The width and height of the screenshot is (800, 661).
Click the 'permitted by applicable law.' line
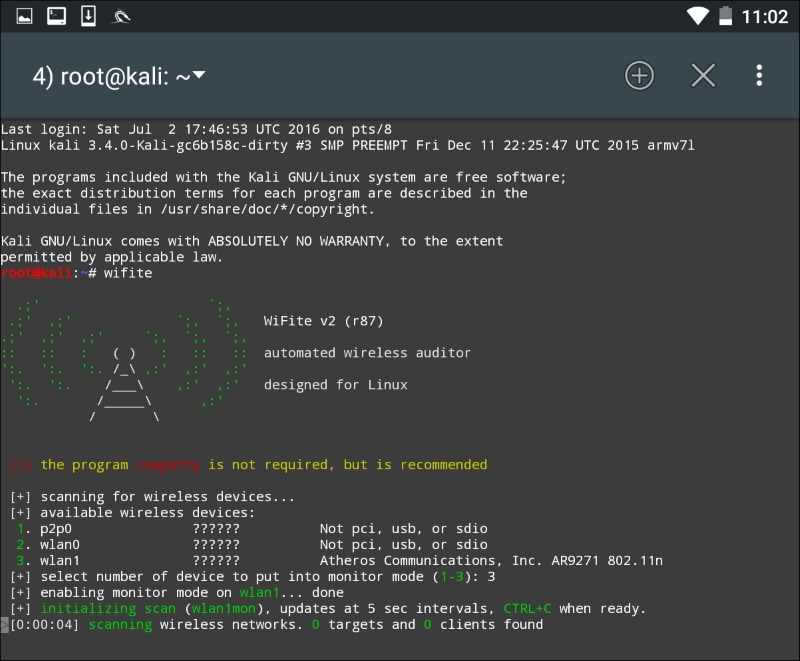[112, 257]
